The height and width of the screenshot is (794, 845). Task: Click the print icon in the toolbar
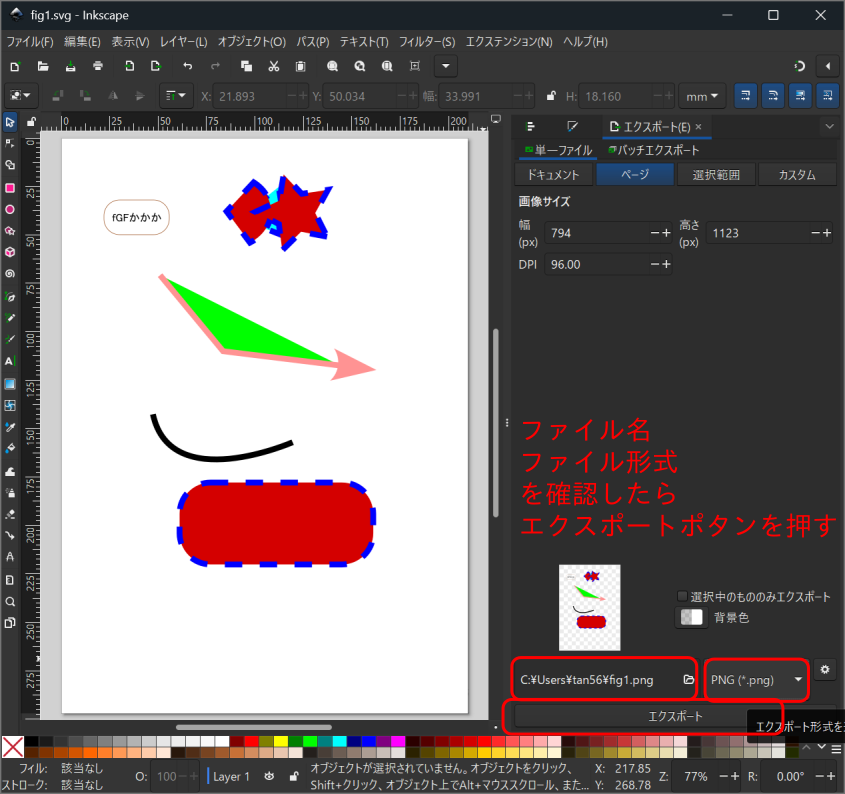98,66
